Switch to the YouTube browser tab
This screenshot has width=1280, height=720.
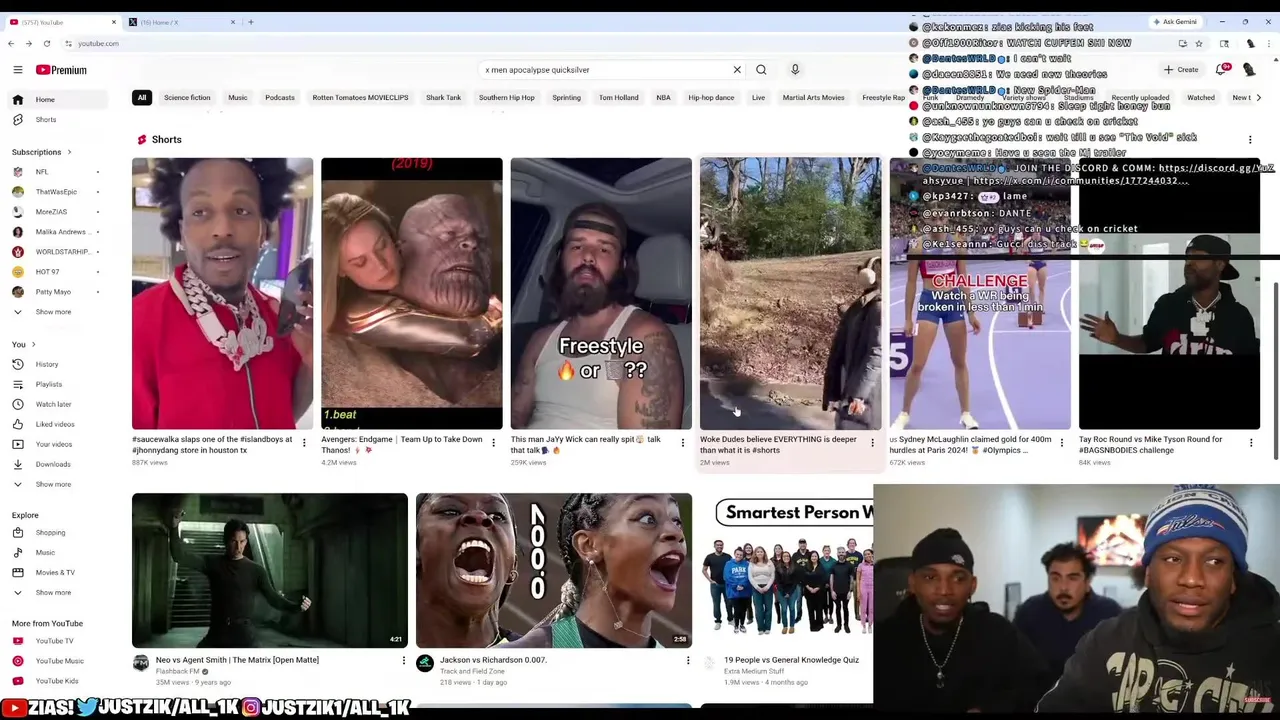(60, 22)
